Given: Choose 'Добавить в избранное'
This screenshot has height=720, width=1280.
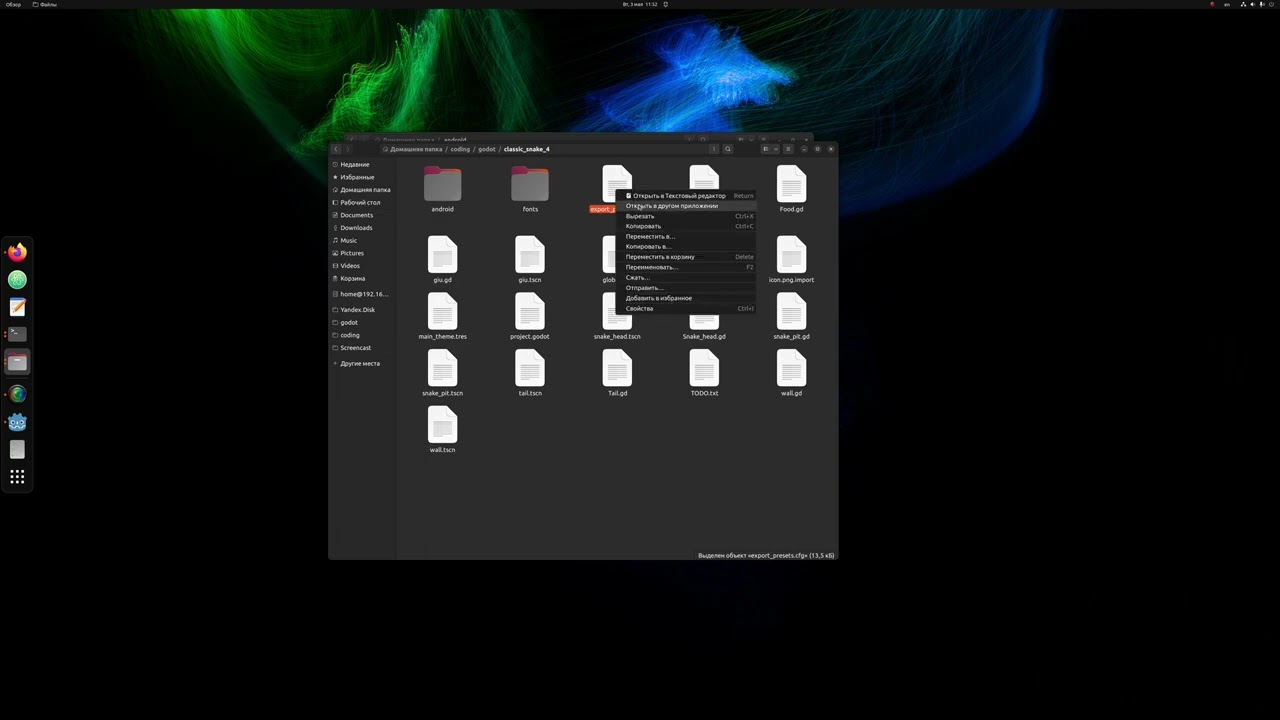Looking at the screenshot, I should pyautogui.click(x=686, y=298).
